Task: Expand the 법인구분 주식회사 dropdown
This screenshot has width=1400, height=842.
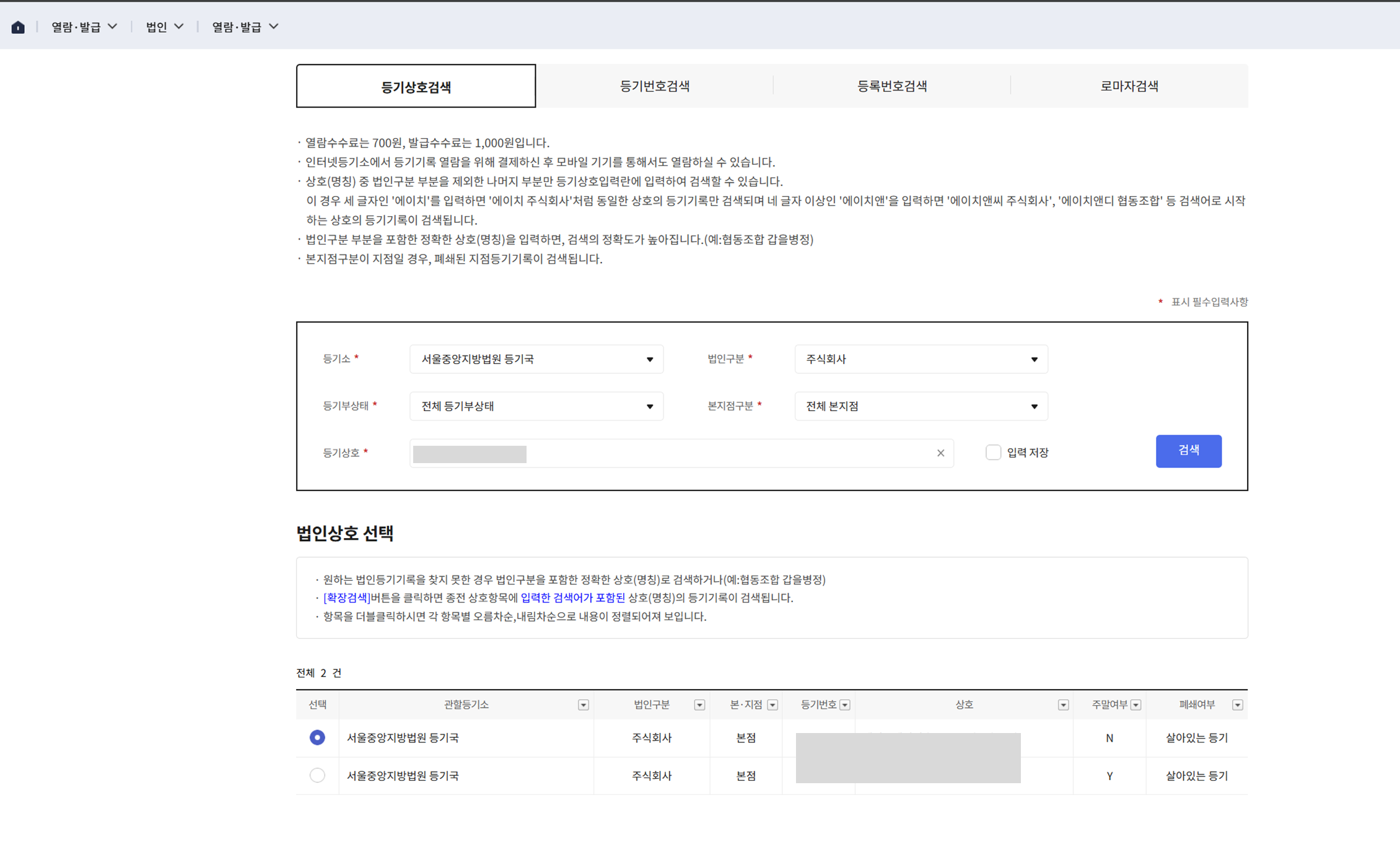Action: point(921,359)
